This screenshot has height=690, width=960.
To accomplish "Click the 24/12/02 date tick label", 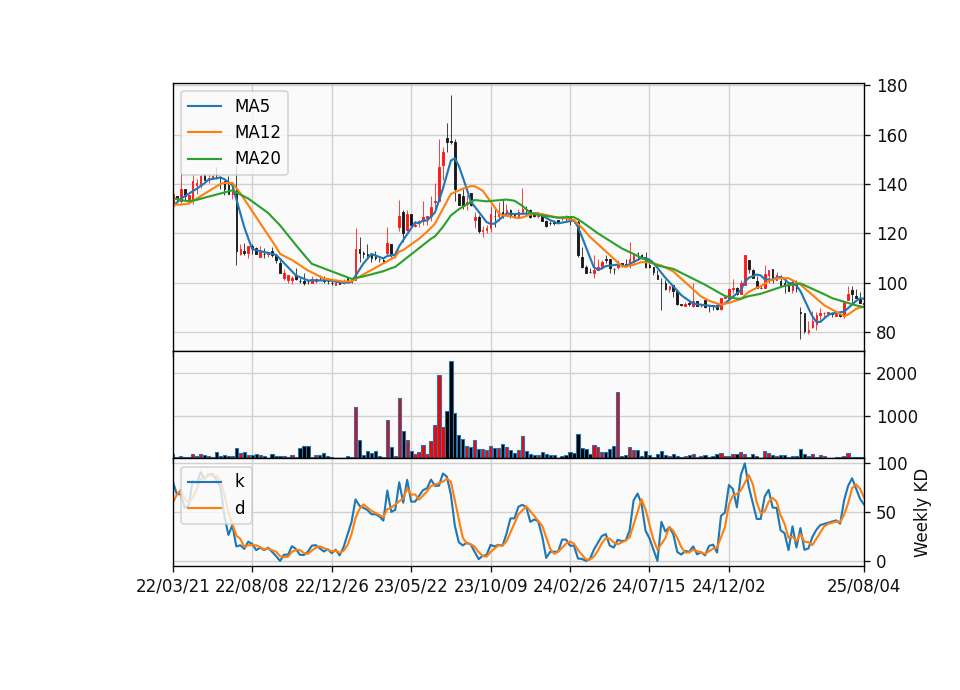I will coord(729,586).
